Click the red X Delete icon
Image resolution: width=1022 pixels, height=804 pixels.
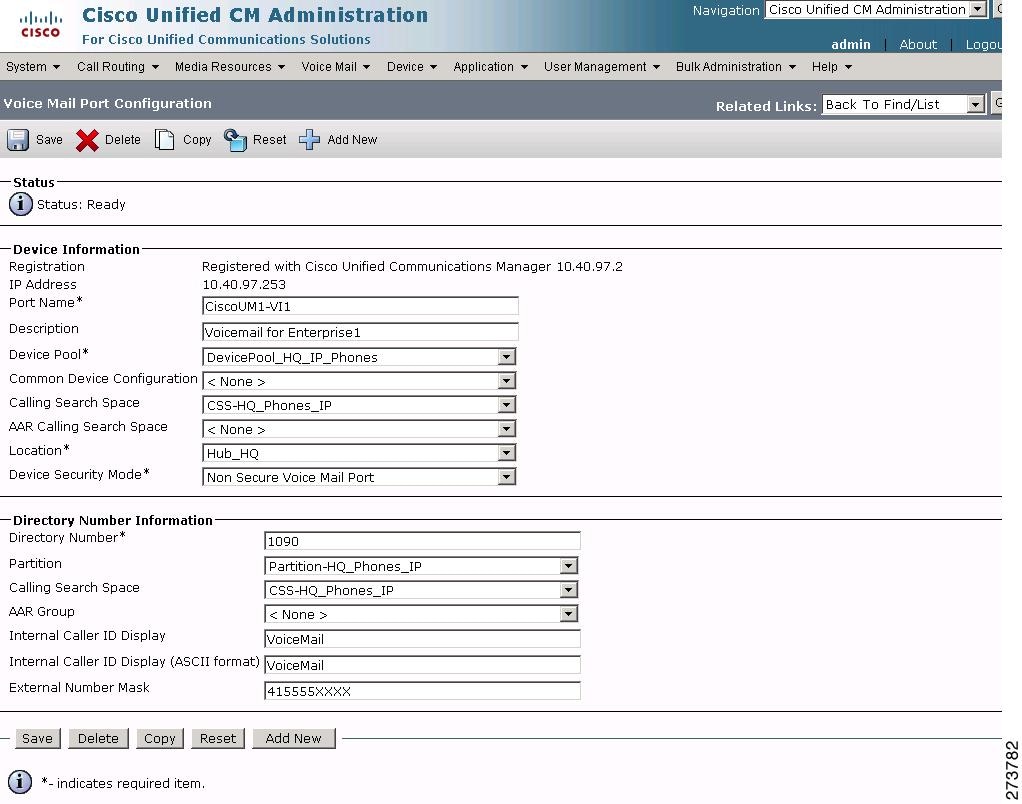pos(87,140)
